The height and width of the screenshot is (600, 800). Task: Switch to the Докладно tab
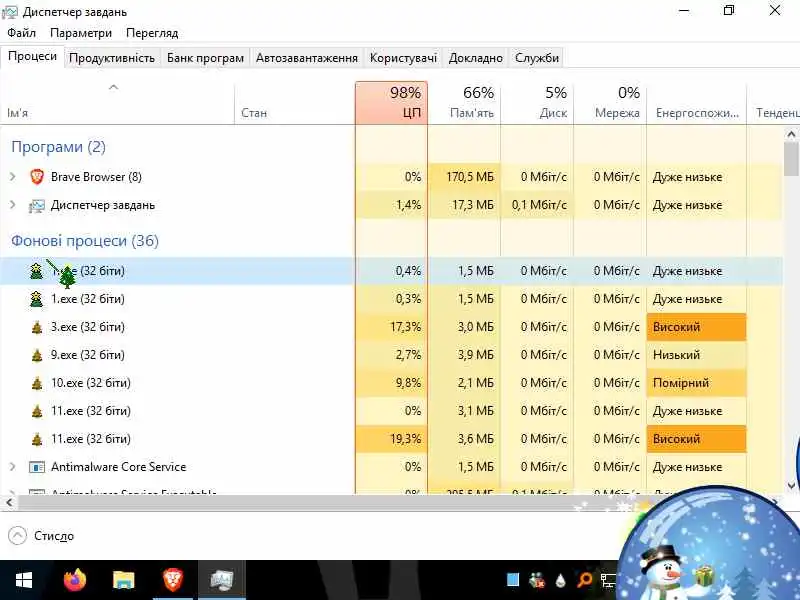pos(476,58)
